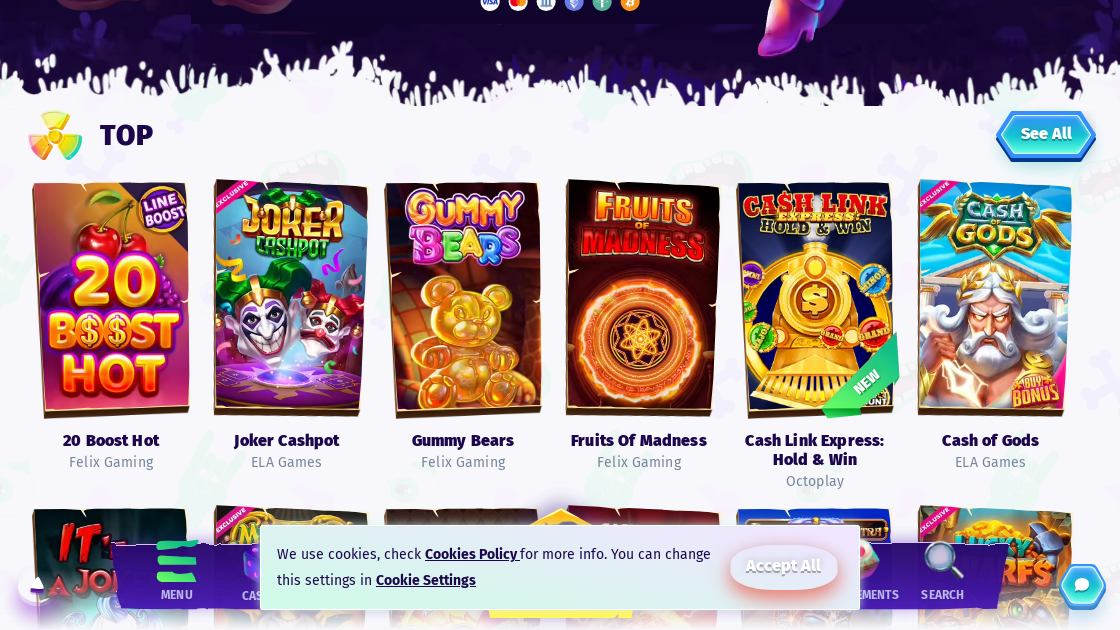Open the Gummy Bears game thumbnail

point(463,299)
